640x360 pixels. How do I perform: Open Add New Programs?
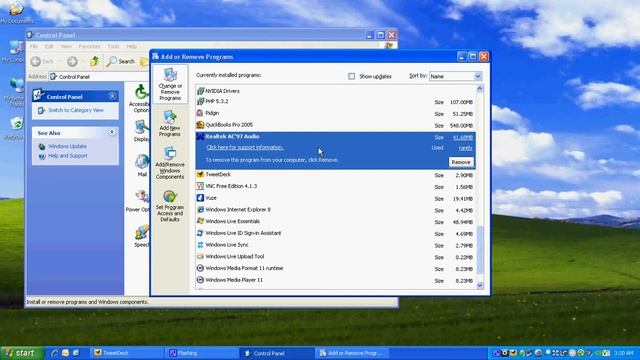pyautogui.click(x=170, y=124)
